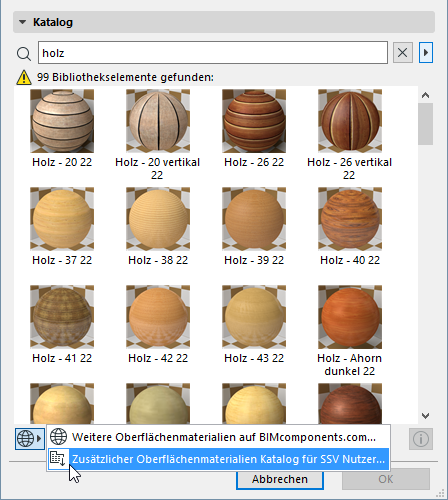Click '99 Bibliothekselemente gefunden' text
The image size is (448, 500).
[125, 77]
